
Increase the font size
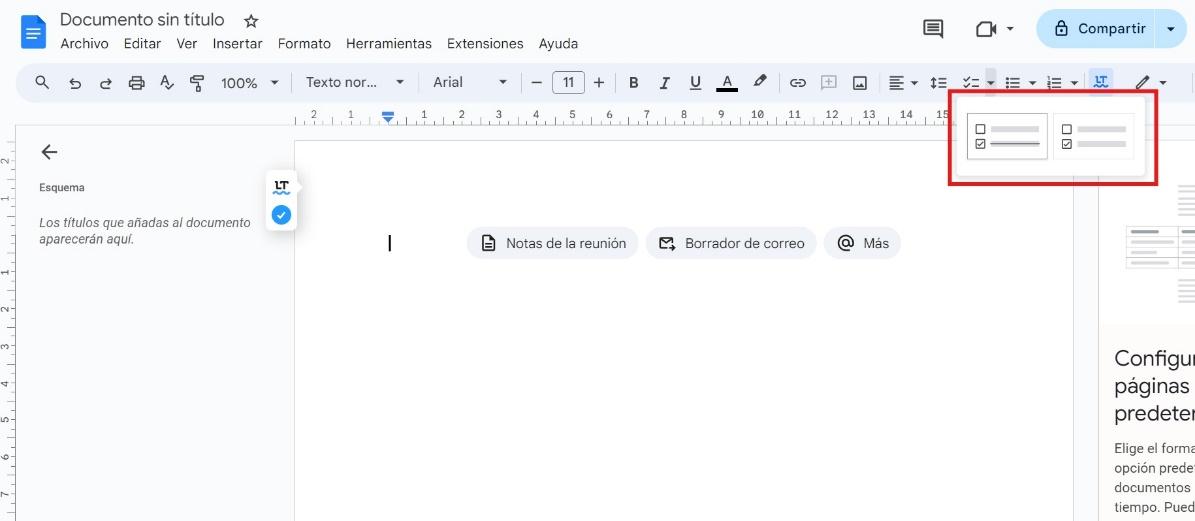click(x=599, y=82)
